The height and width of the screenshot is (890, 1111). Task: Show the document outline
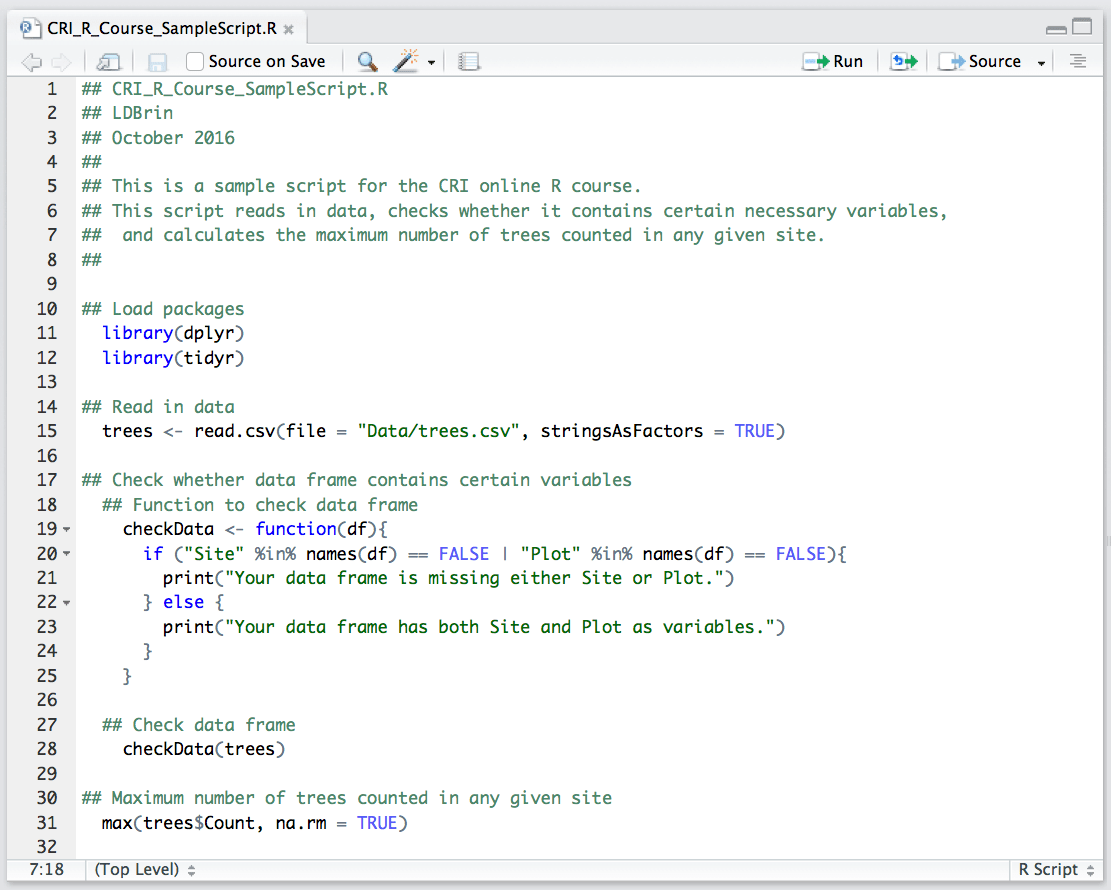tap(1077, 61)
